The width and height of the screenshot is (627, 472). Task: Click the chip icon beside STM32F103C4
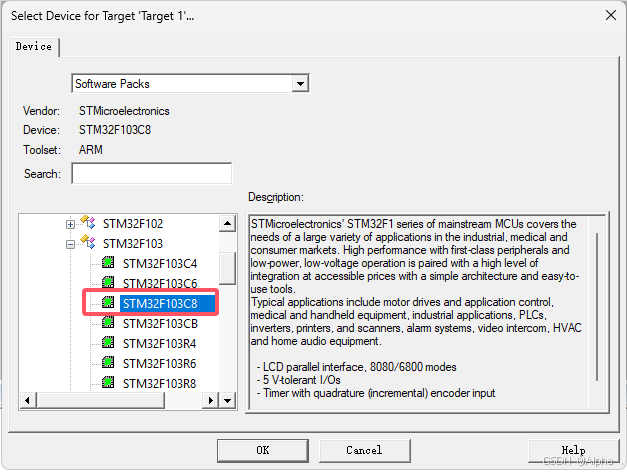click(108, 262)
